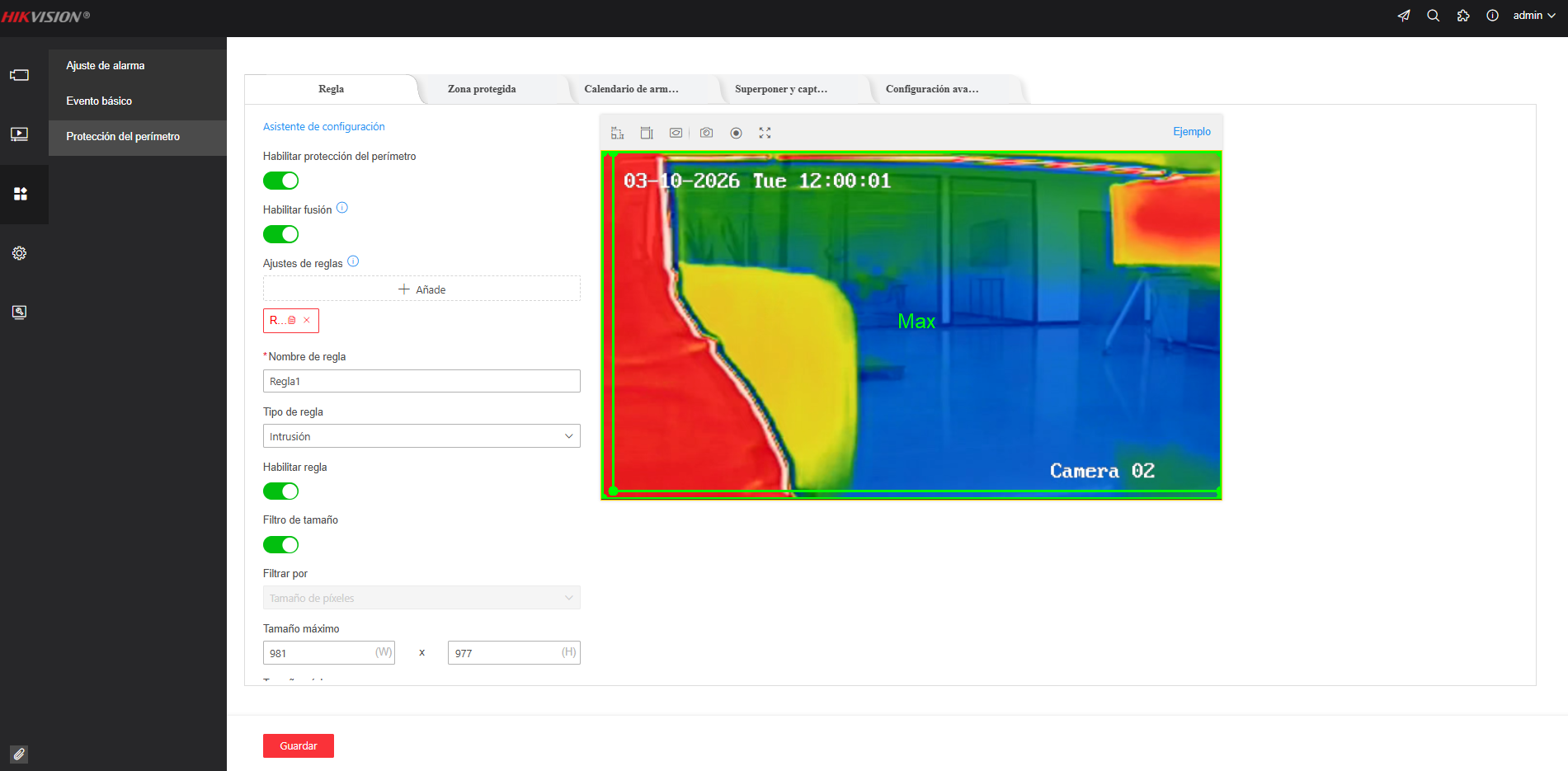Image resolution: width=1568 pixels, height=771 pixels.
Task: Open the Filtrar por Tamaño de píxeles dropdown
Action: pyautogui.click(x=421, y=598)
